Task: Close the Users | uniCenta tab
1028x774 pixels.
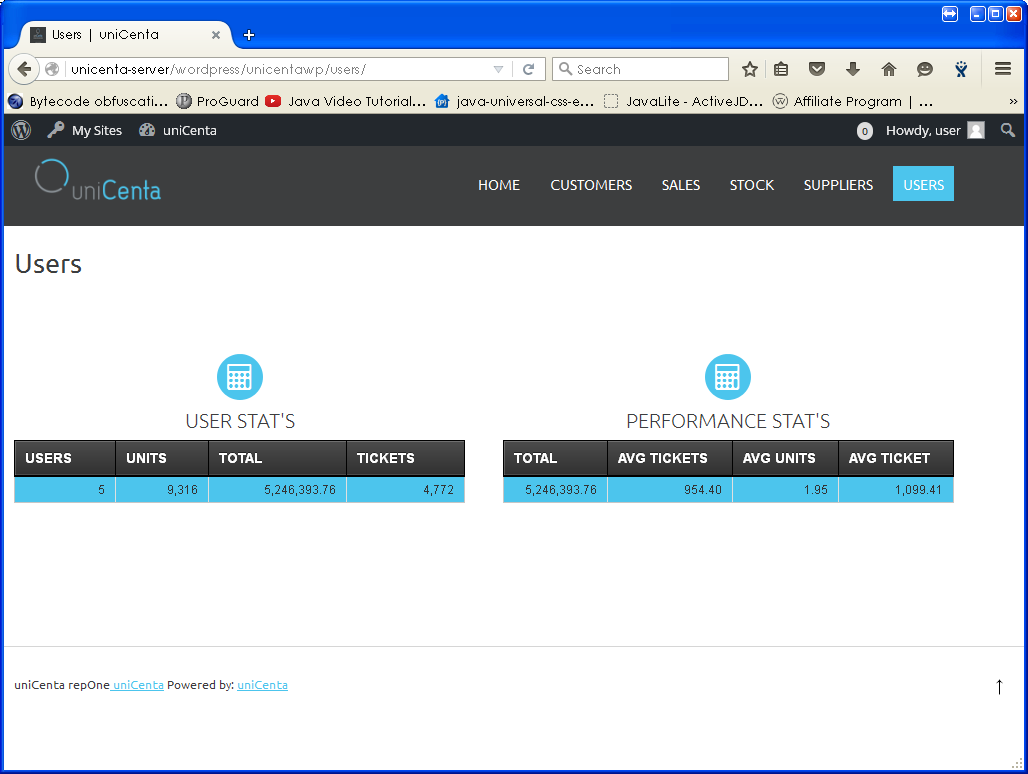Action: point(216,35)
